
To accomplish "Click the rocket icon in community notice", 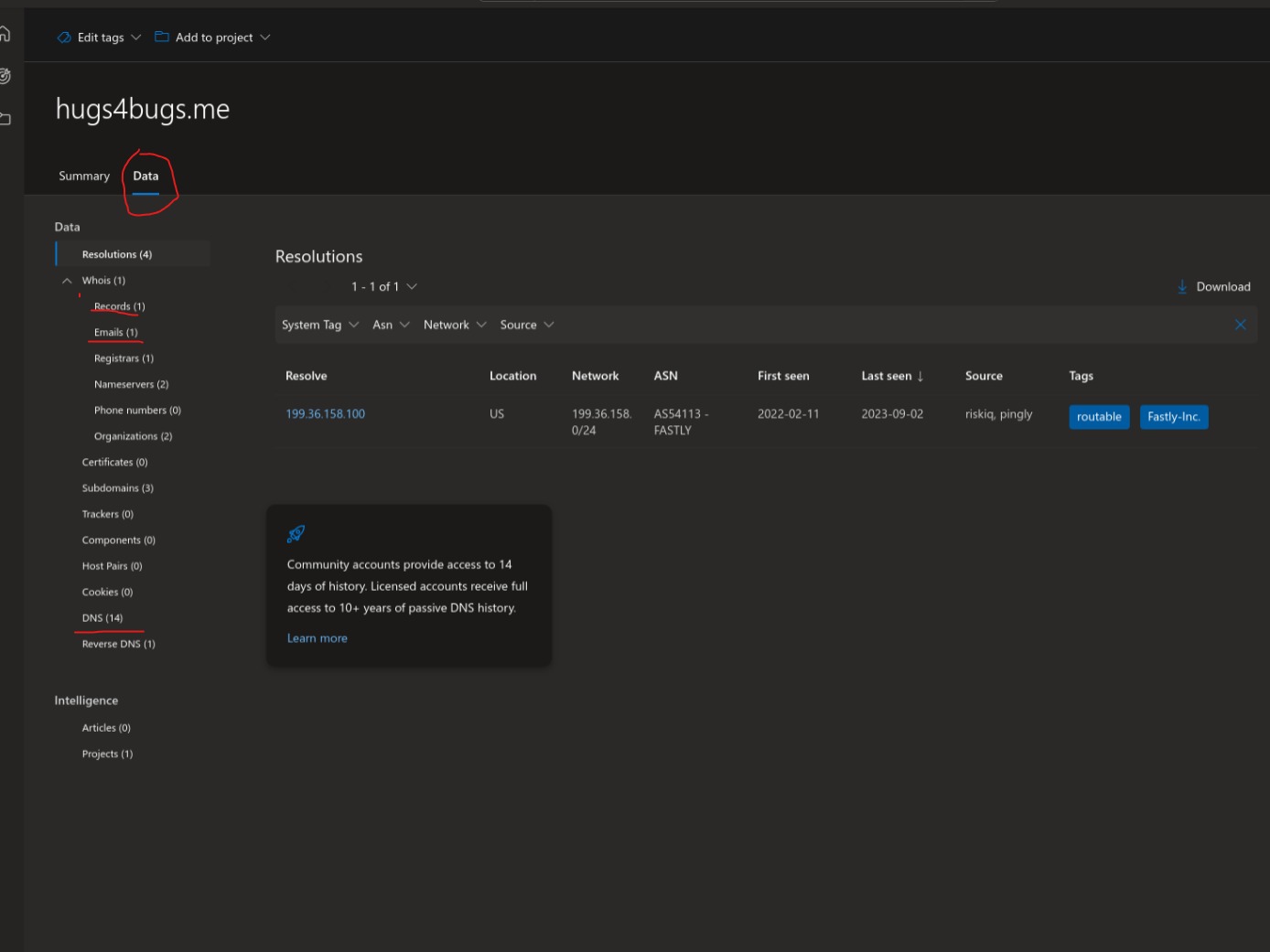I will click(x=296, y=533).
